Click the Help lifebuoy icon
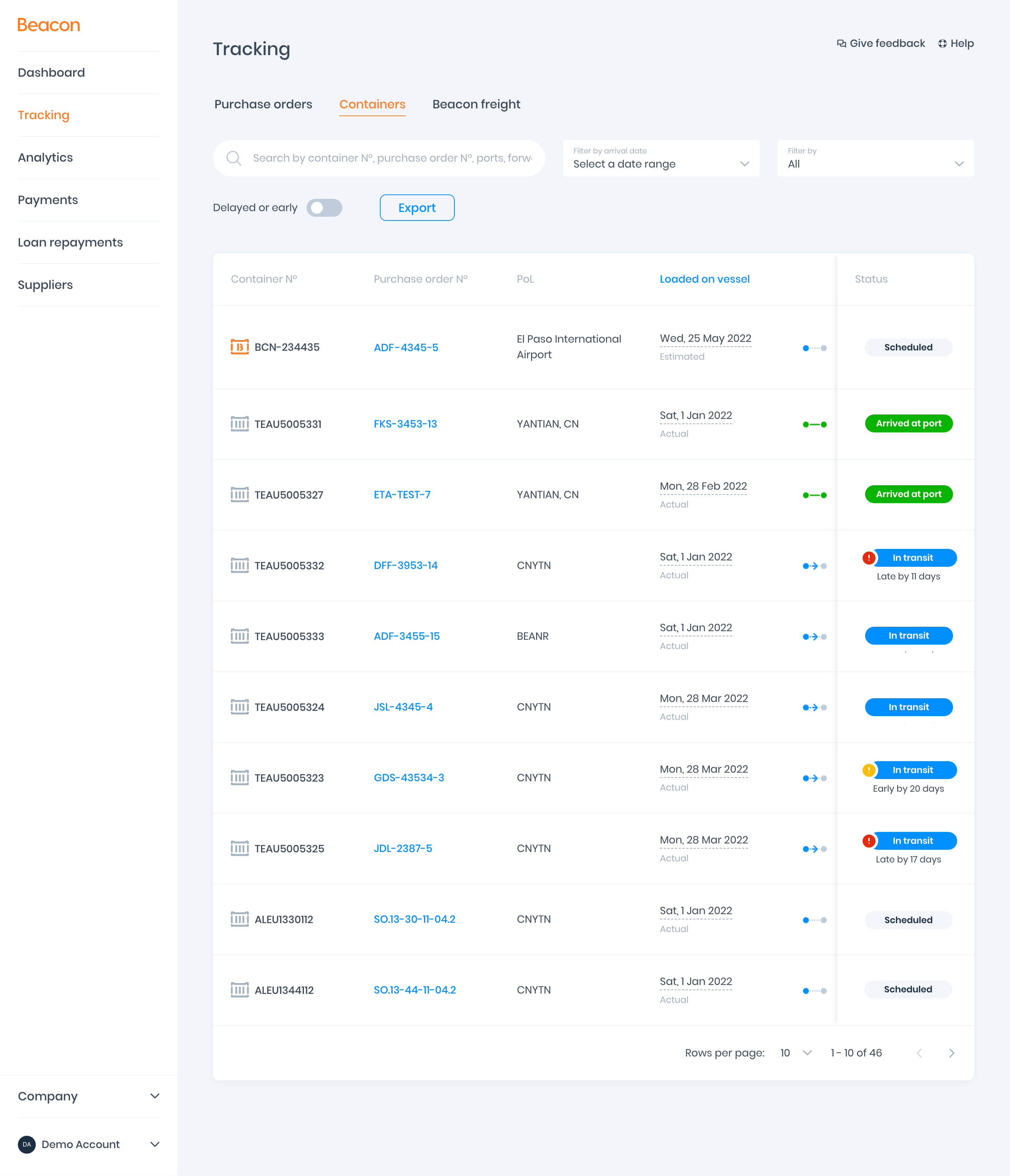 pyautogui.click(x=943, y=44)
